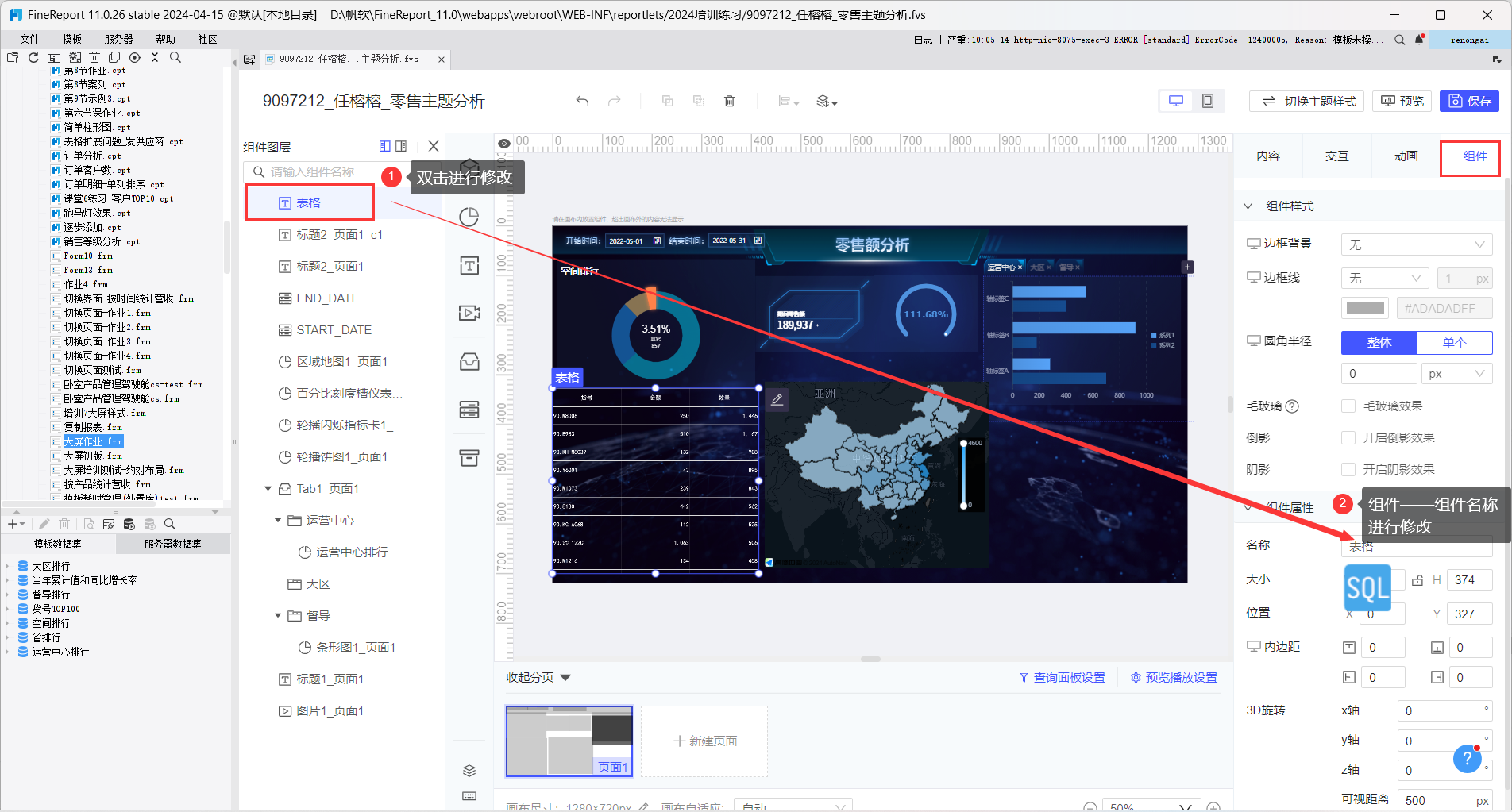Switch to mobile layout view

(1208, 101)
